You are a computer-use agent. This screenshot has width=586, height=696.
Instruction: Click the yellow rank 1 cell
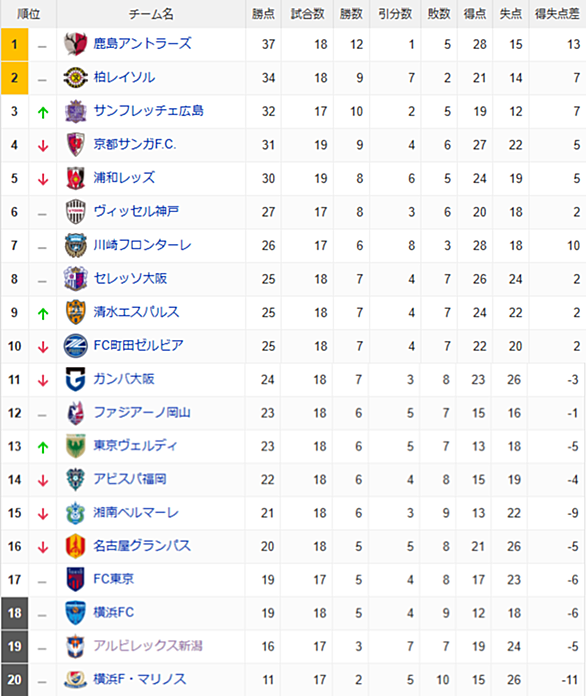pos(15,44)
